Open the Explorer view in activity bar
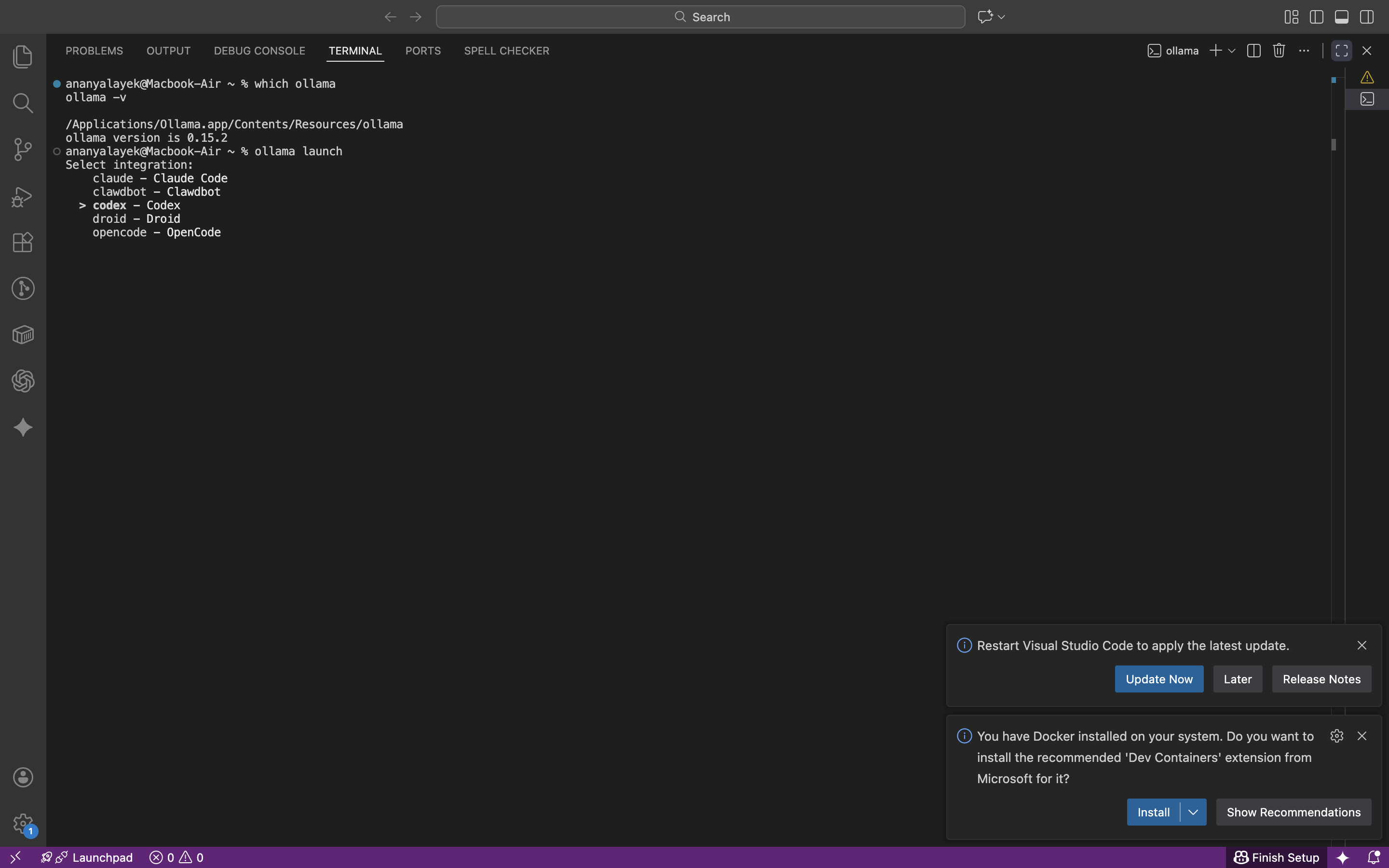Image resolution: width=1389 pixels, height=868 pixels. 23,56
